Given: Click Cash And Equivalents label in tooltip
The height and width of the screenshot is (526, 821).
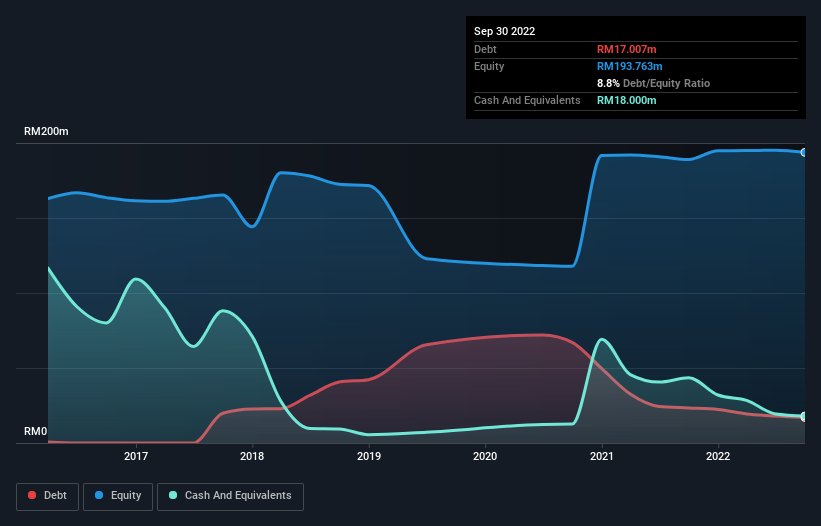Looking at the screenshot, I should (527, 100).
